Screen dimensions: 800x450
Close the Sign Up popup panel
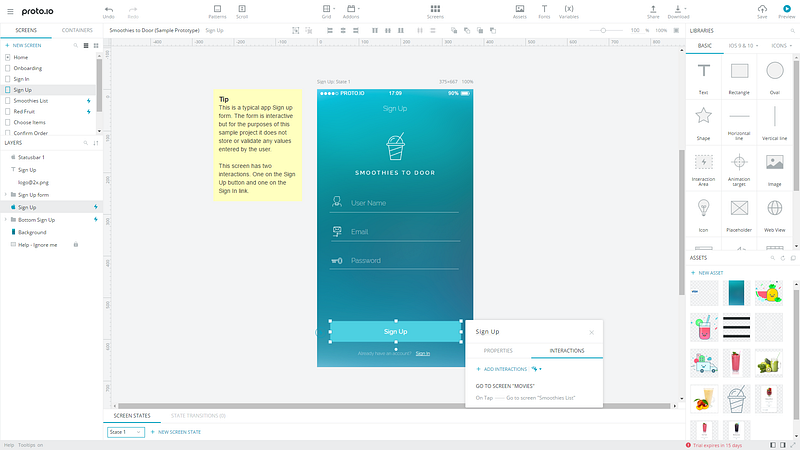[x=591, y=333]
